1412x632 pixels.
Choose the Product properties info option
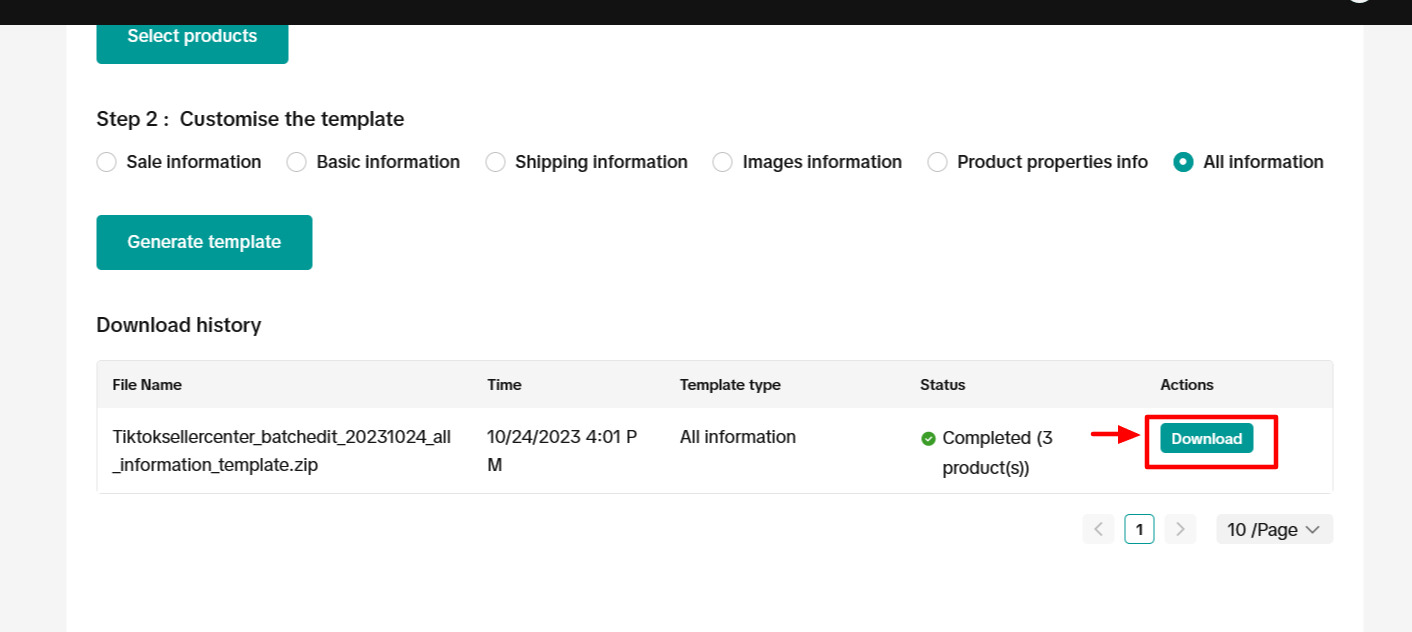(x=938, y=162)
